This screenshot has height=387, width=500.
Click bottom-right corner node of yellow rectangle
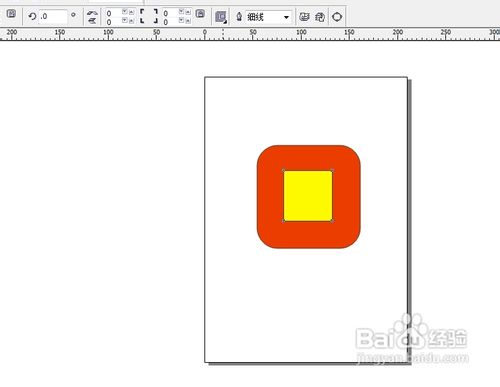332,221
